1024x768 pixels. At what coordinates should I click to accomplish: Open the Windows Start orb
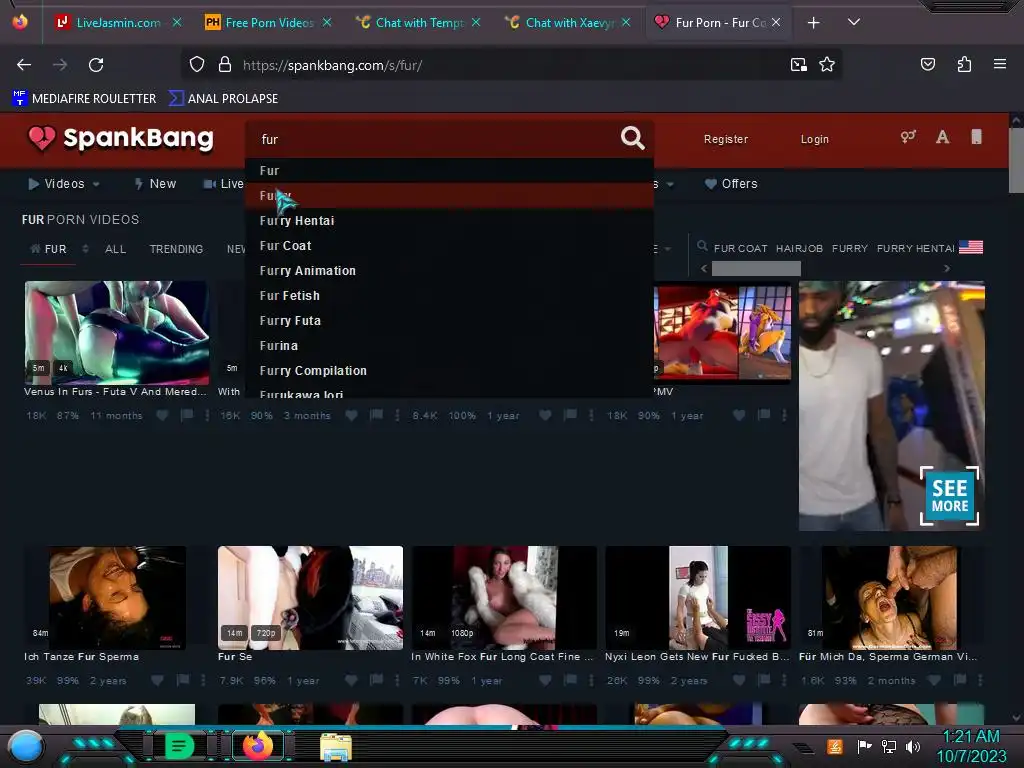(x=26, y=746)
